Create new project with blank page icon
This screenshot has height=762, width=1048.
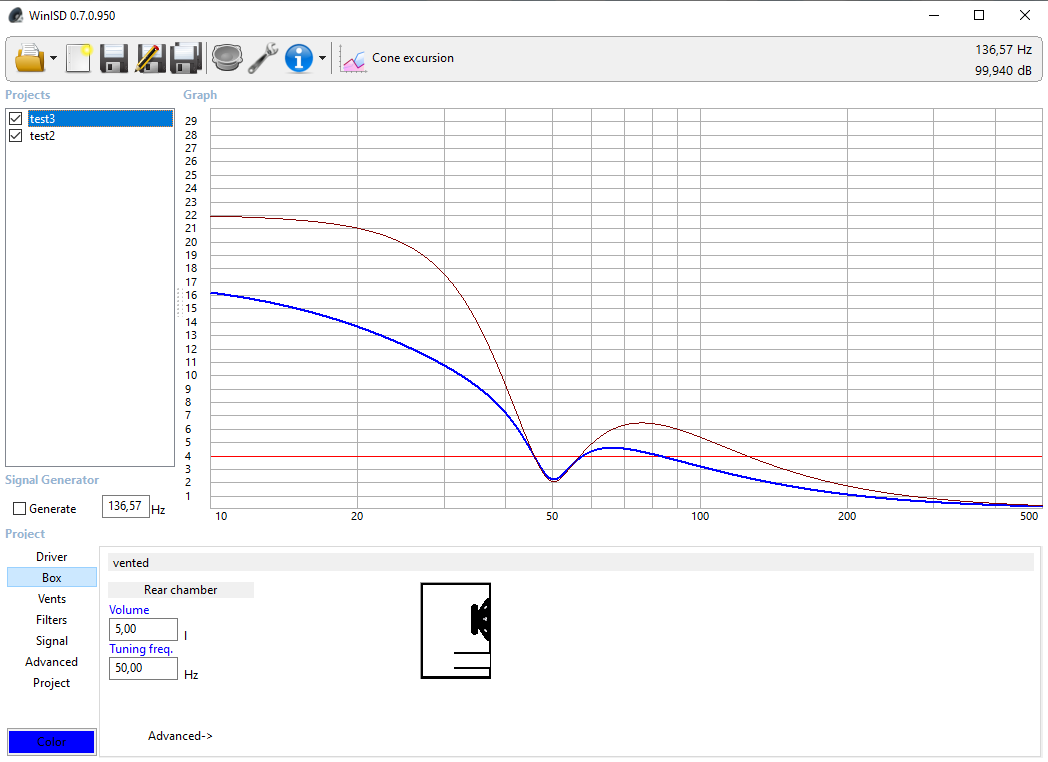(78, 58)
